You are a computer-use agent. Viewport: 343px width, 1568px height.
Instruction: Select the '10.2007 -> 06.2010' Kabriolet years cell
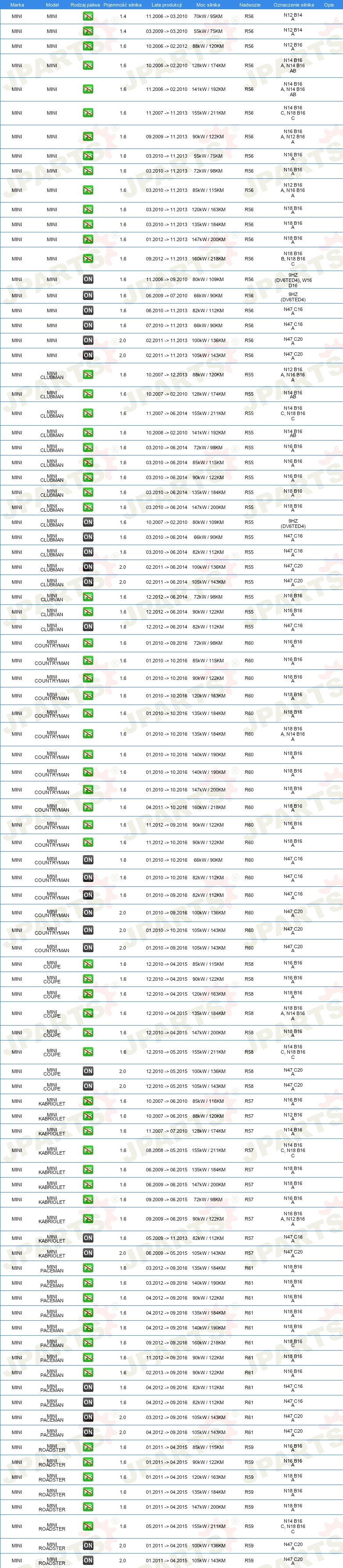pos(167,1101)
